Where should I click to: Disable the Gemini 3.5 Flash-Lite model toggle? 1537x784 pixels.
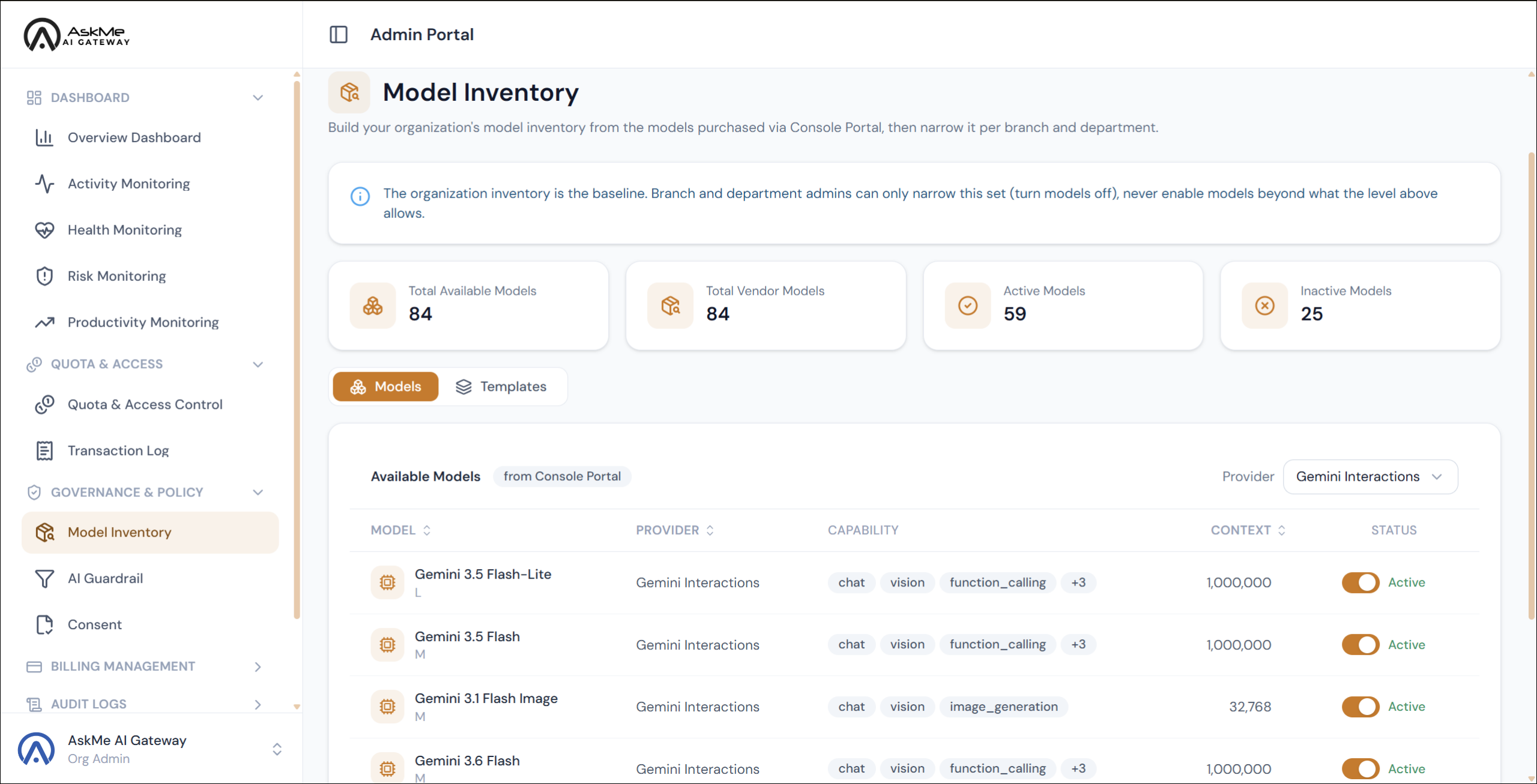pyautogui.click(x=1360, y=582)
